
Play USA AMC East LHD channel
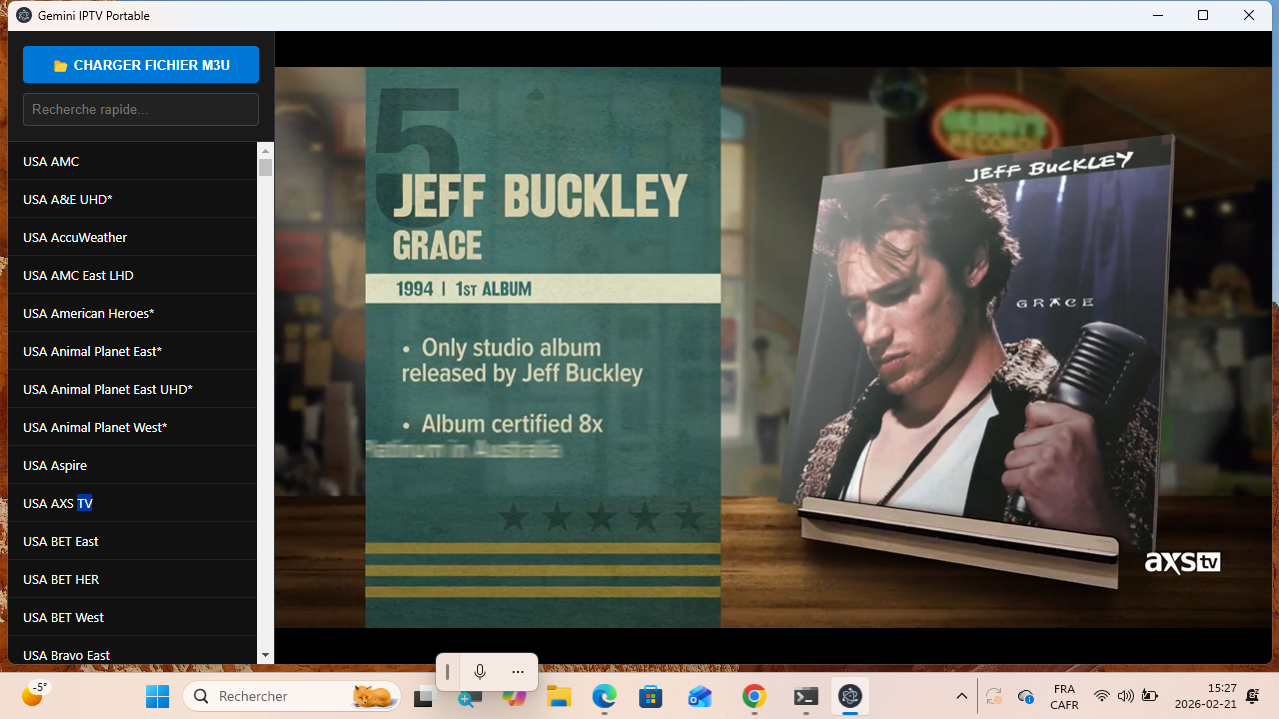pyautogui.click(x=132, y=275)
